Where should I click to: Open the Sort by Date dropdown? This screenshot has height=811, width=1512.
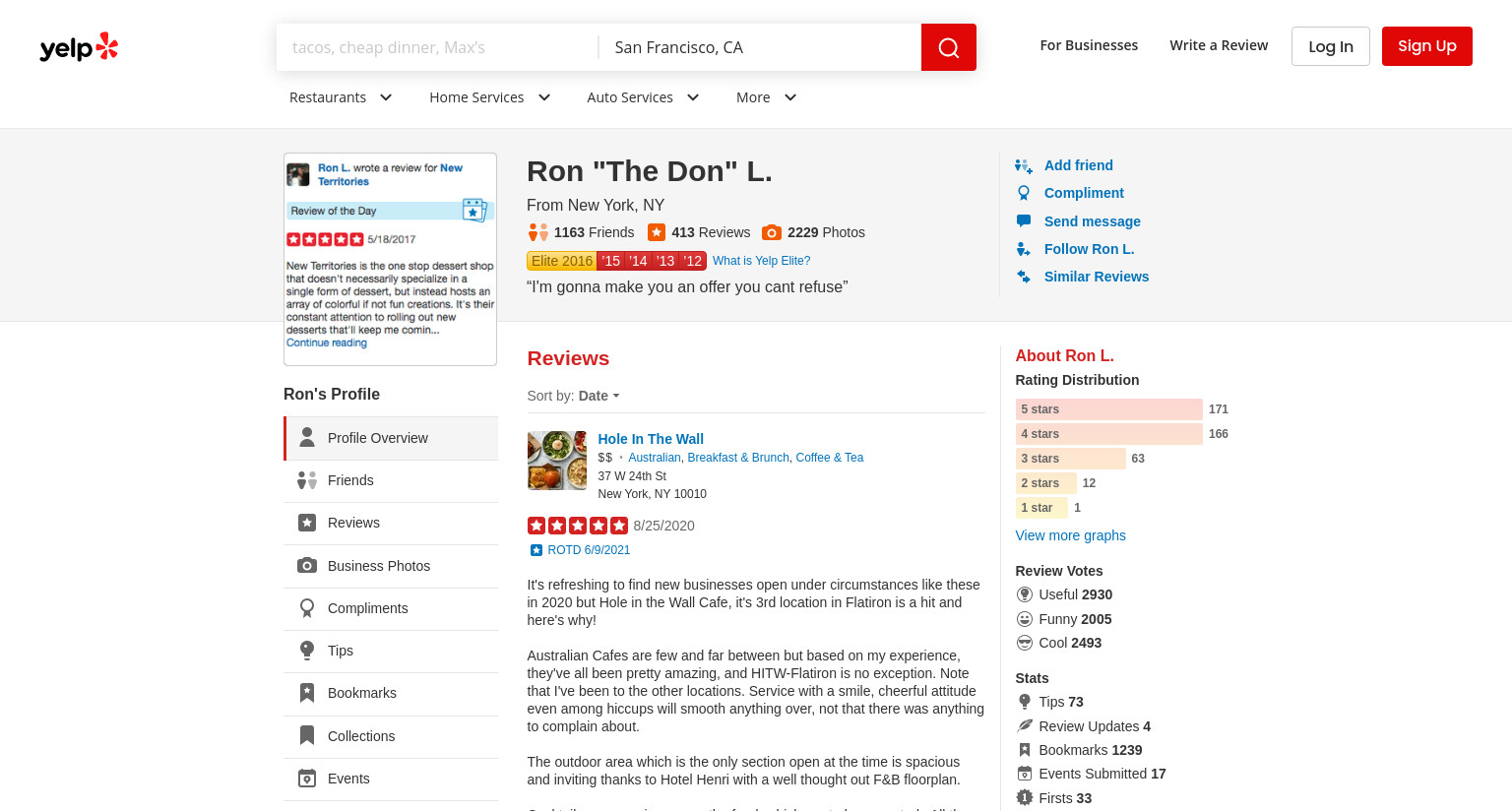[x=598, y=396]
